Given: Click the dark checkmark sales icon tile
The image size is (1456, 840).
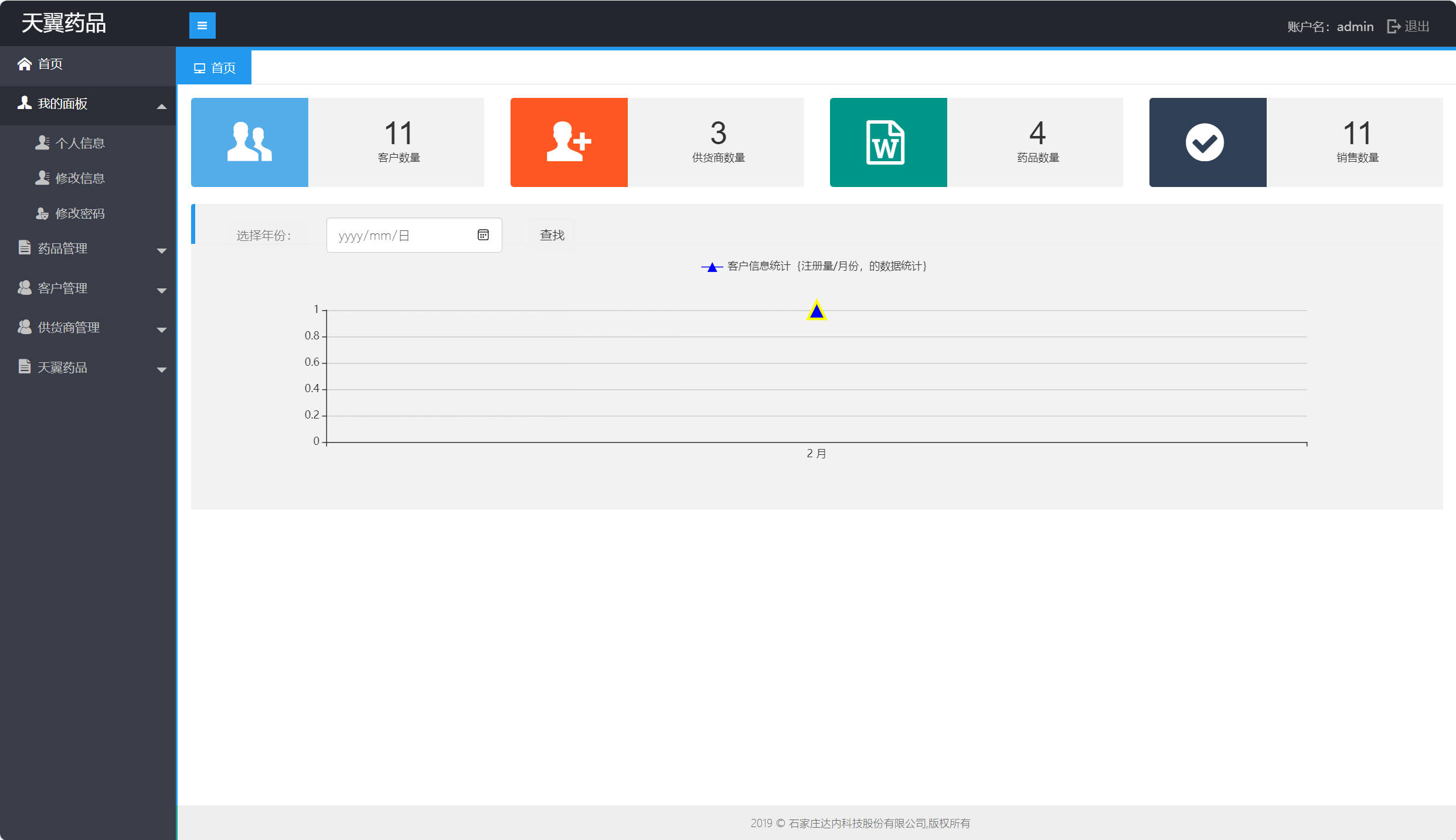Looking at the screenshot, I should tap(1207, 142).
